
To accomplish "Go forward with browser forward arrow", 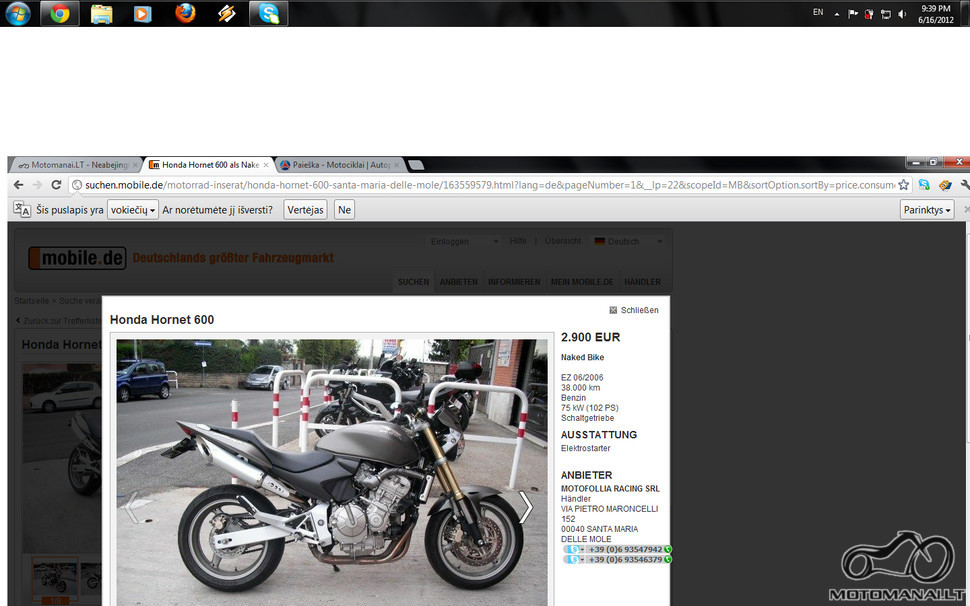I will pos(37,185).
